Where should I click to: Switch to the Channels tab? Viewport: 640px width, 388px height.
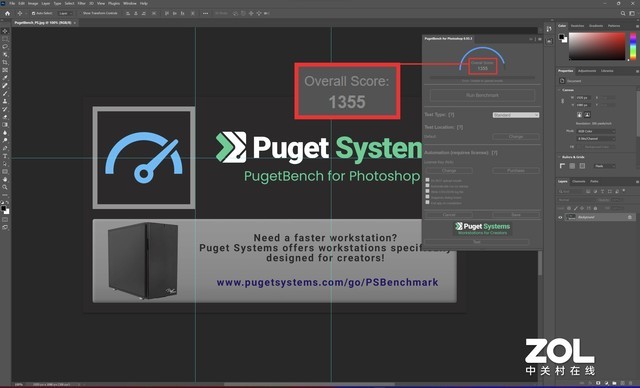tap(578, 181)
